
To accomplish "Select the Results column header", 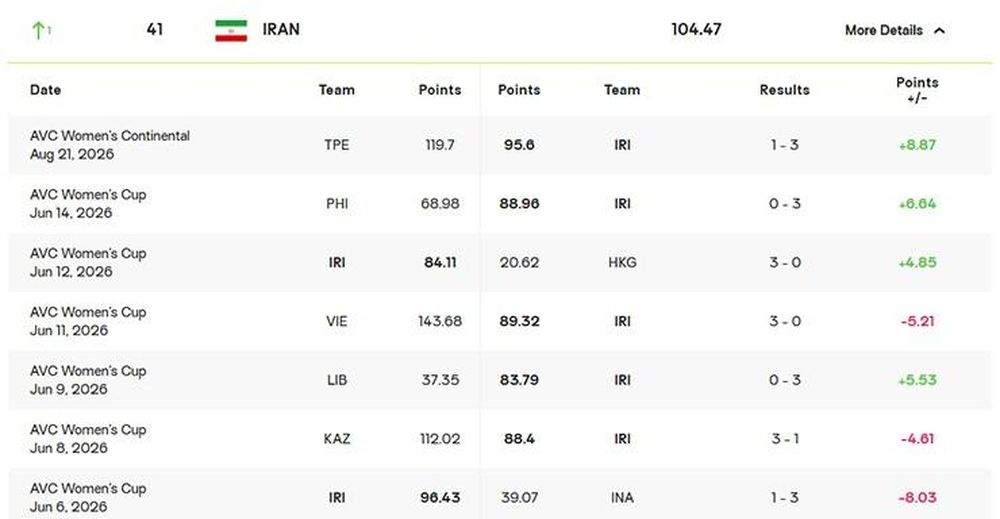I will coord(784,90).
